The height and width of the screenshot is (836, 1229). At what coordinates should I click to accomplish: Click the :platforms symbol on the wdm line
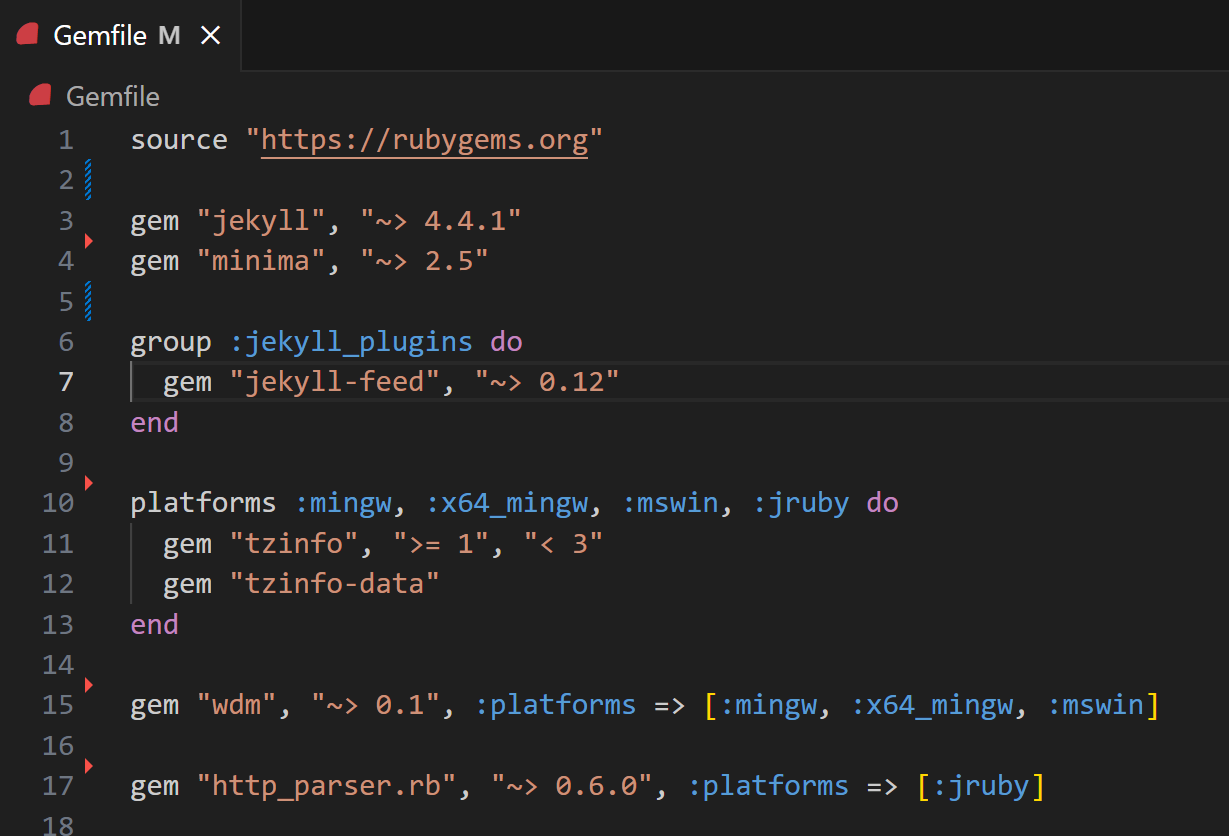click(555, 705)
